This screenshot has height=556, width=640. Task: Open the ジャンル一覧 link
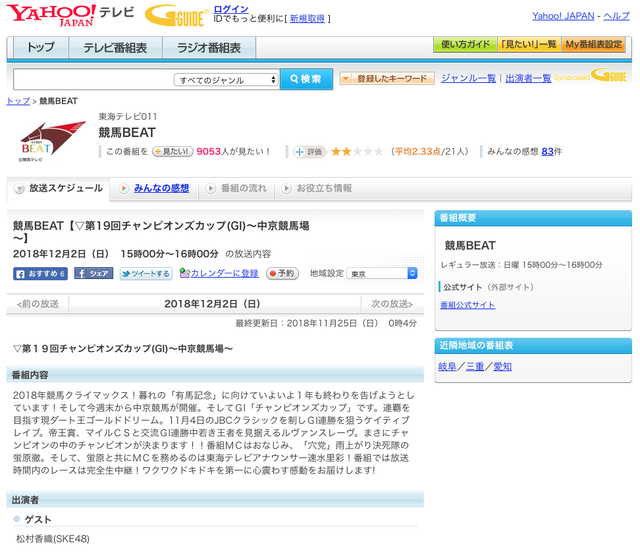pos(468,78)
